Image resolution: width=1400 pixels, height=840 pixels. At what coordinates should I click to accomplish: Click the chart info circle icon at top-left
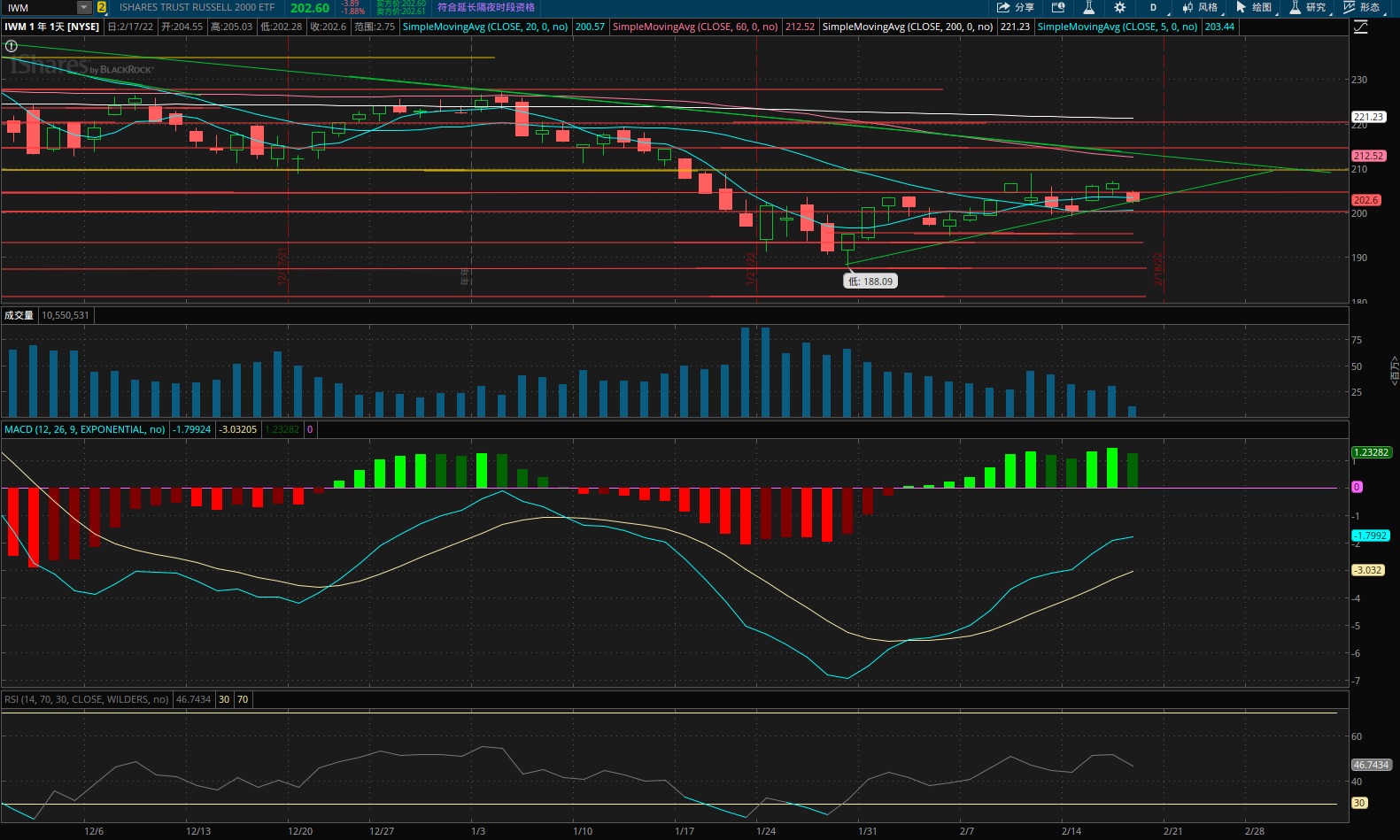click(x=12, y=46)
